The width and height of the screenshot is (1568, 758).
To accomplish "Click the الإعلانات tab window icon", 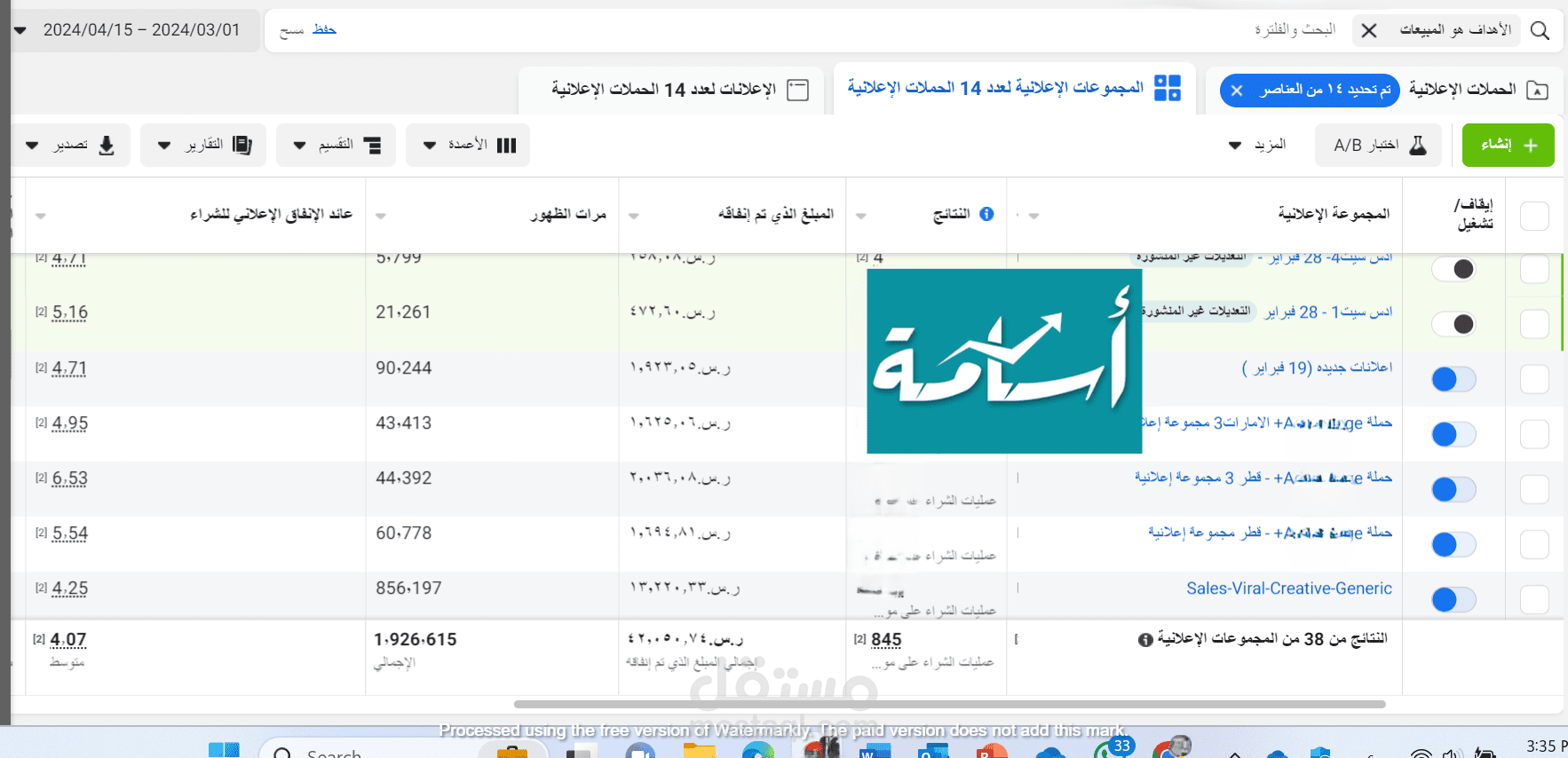I will click(798, 90).
